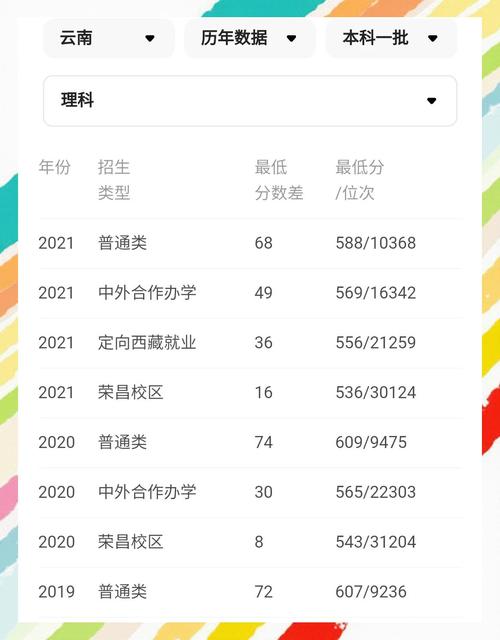
Task: Click the score difference 68
Action: pyautogui.click(x=264, y=243)
